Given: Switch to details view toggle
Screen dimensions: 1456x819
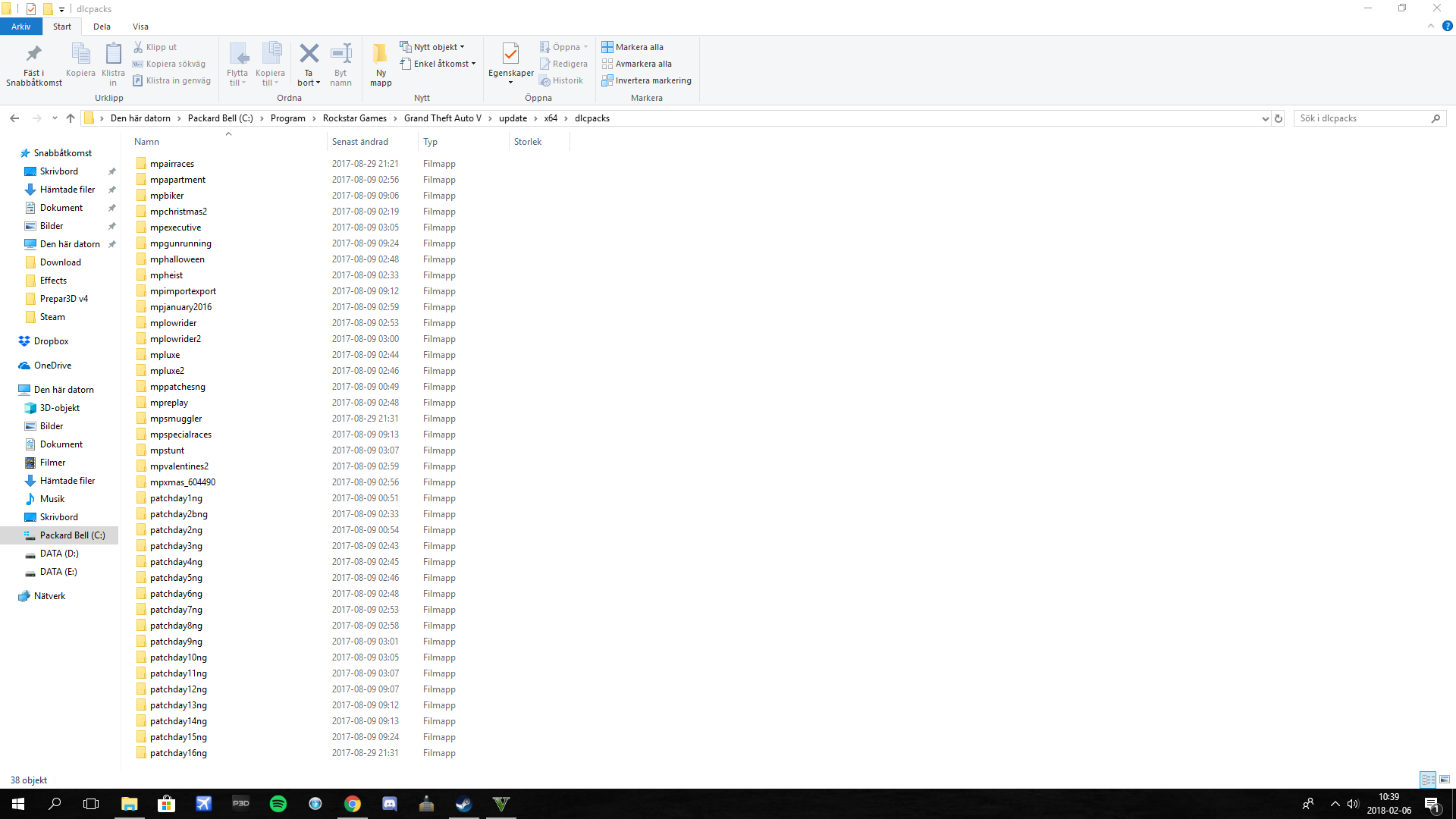Looking at the screenshot, I should pos(1428,780).
